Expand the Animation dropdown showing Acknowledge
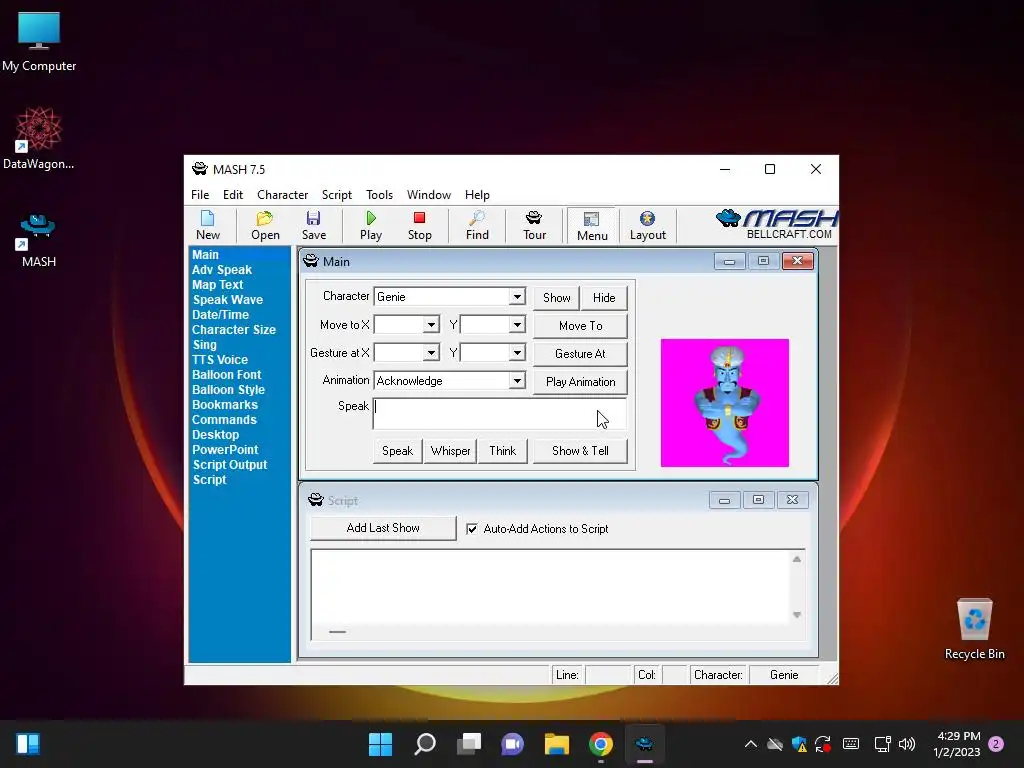 517,381
